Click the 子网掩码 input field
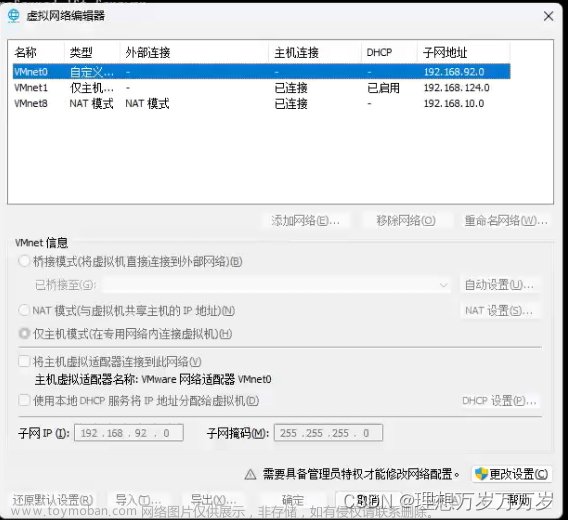The image size is (568, 520). [328, 433]
